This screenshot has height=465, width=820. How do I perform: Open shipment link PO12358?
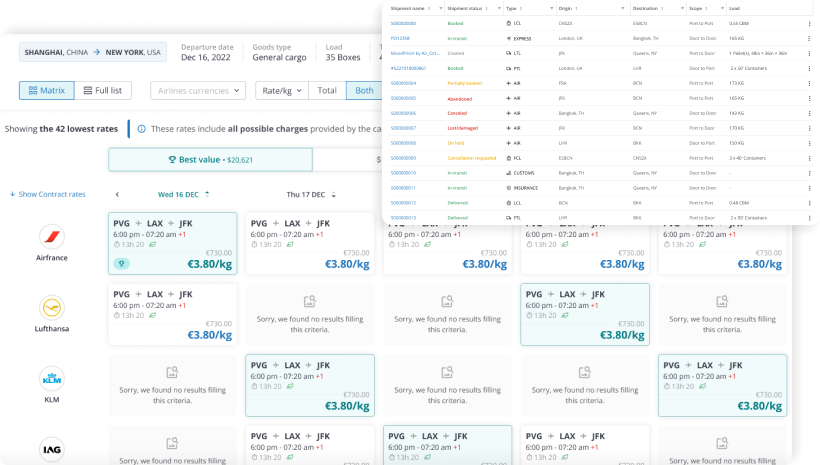pos(400,38)
